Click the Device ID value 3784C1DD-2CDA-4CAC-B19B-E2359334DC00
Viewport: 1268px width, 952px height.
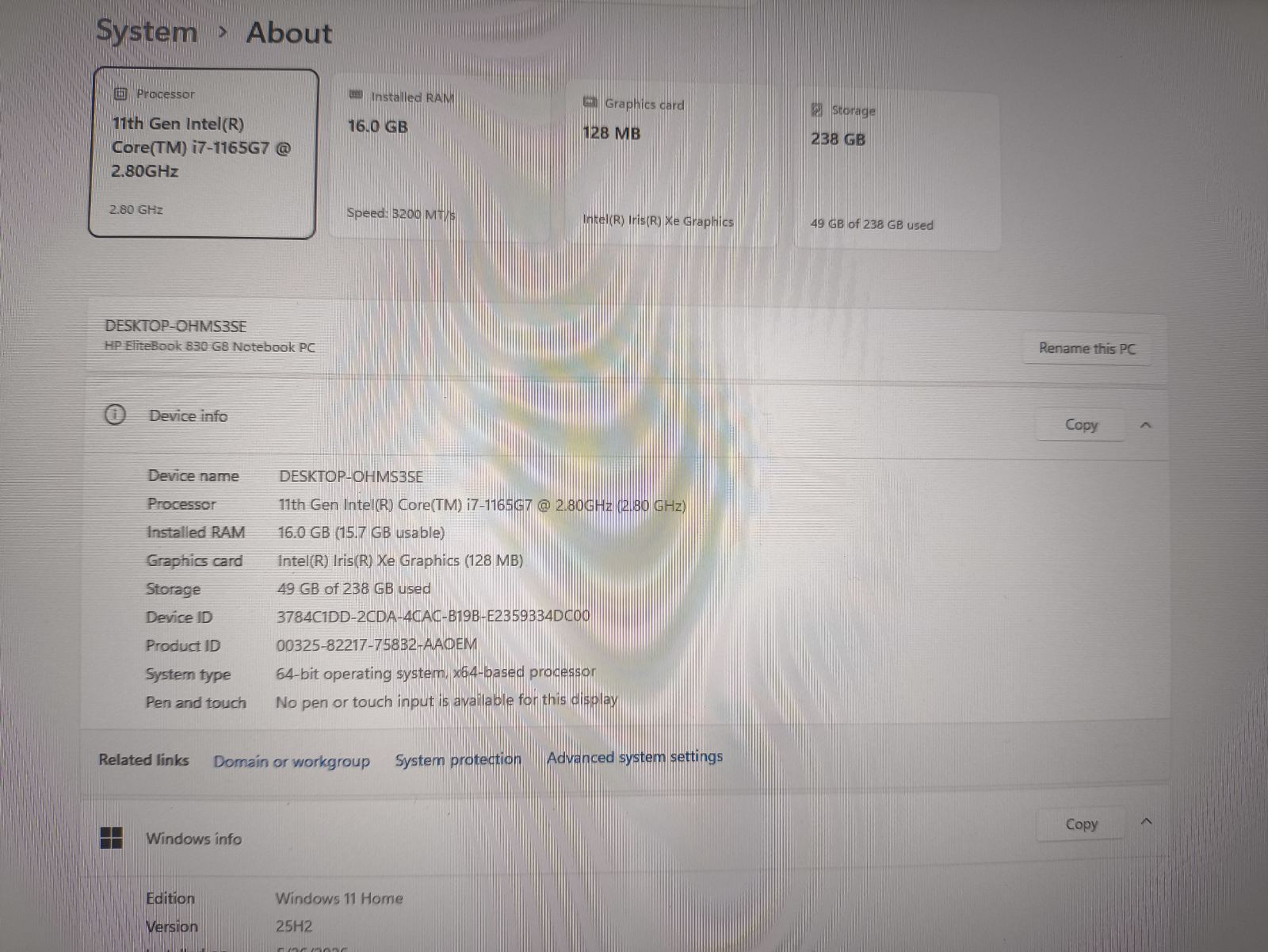point(433,616)
